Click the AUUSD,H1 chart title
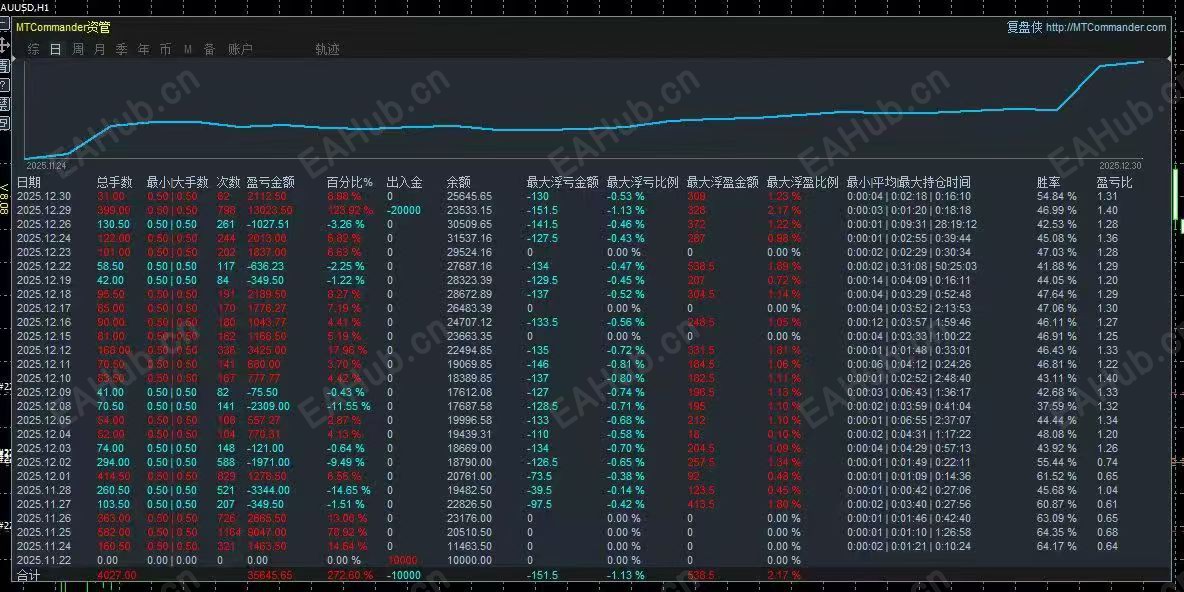The image size is (1184, 592). coord(25,7)
